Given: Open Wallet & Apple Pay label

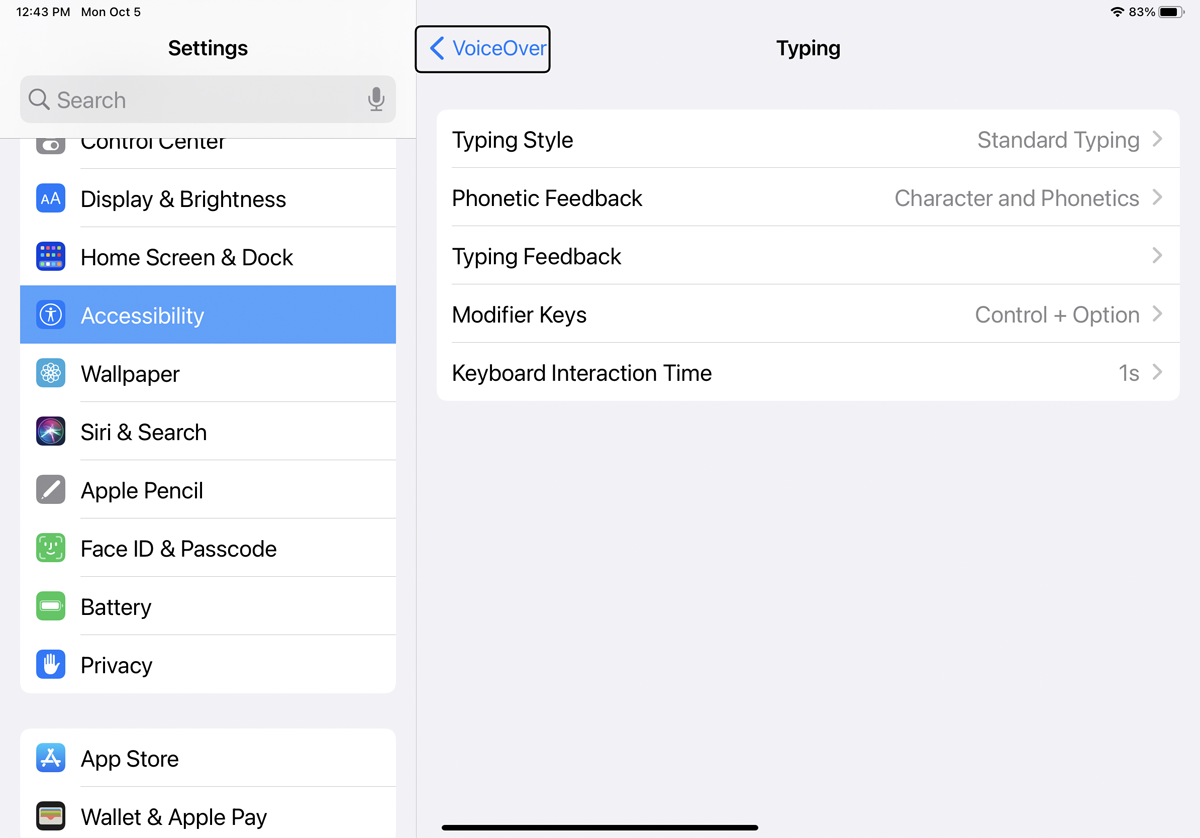Looking at the screenshot, I should [x=174, y=817].
